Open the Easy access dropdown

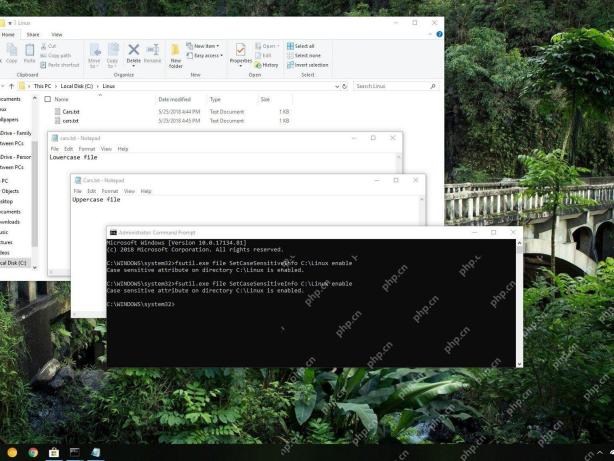click(x=205, y=56)
